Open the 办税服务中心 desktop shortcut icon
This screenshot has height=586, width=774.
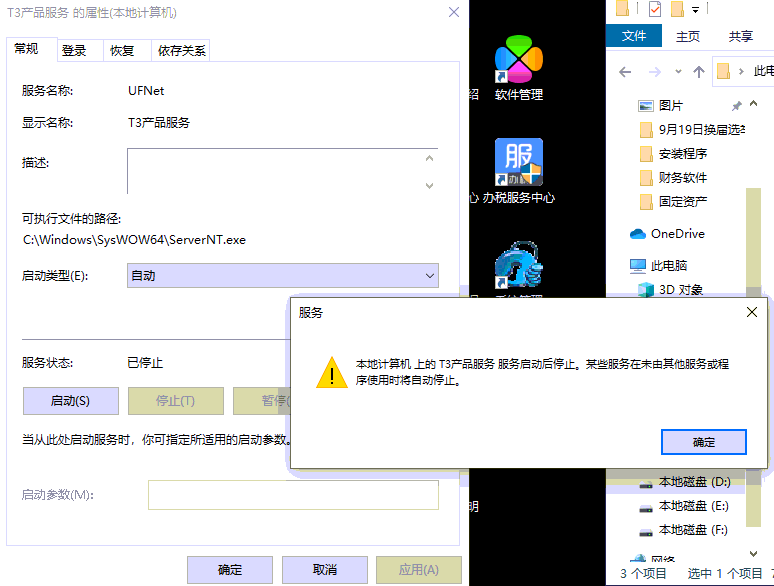518,162
